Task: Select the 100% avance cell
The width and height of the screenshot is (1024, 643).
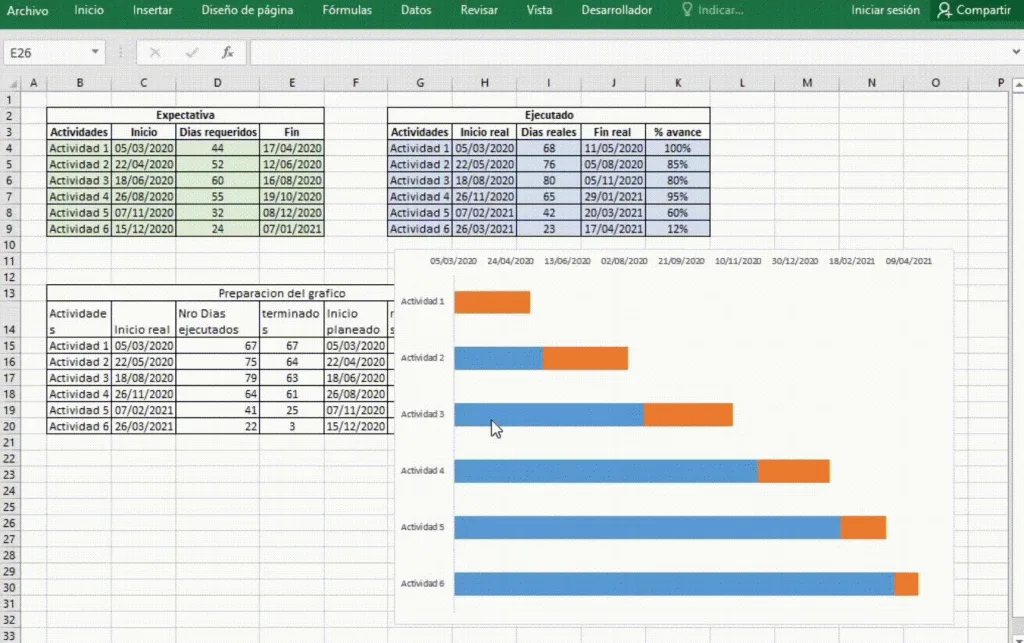Action: 677,148
